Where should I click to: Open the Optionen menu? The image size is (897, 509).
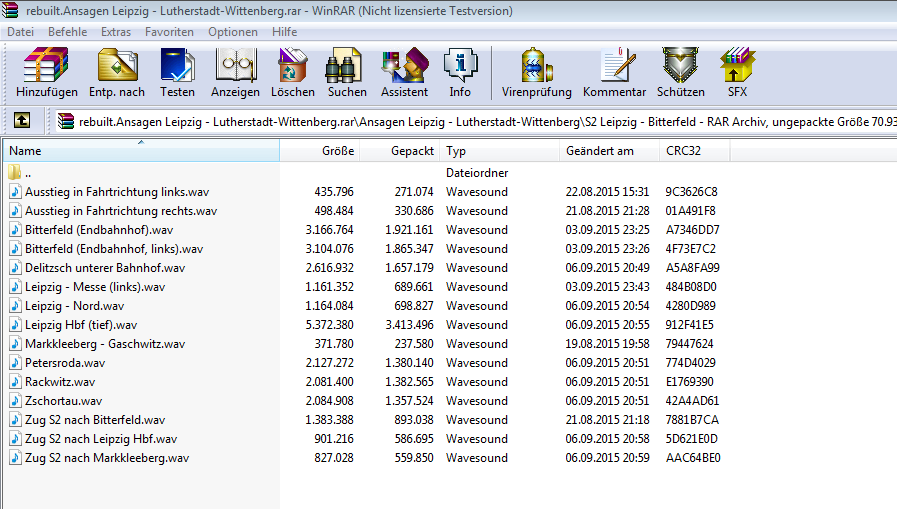pyautogui.click(x=233, y=32)
